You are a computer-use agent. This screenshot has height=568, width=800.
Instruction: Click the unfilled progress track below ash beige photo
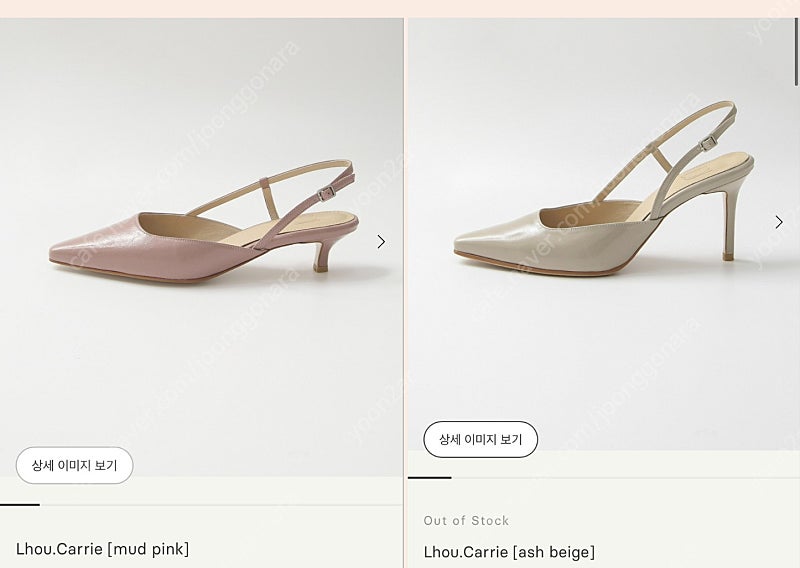coord(626,478)
